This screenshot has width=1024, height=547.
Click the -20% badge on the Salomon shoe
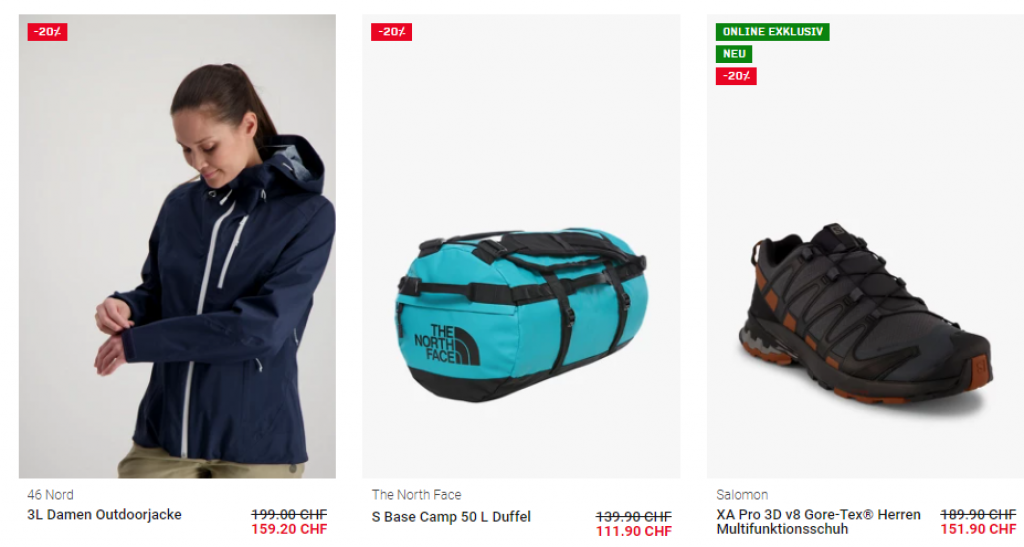(736, 76)
